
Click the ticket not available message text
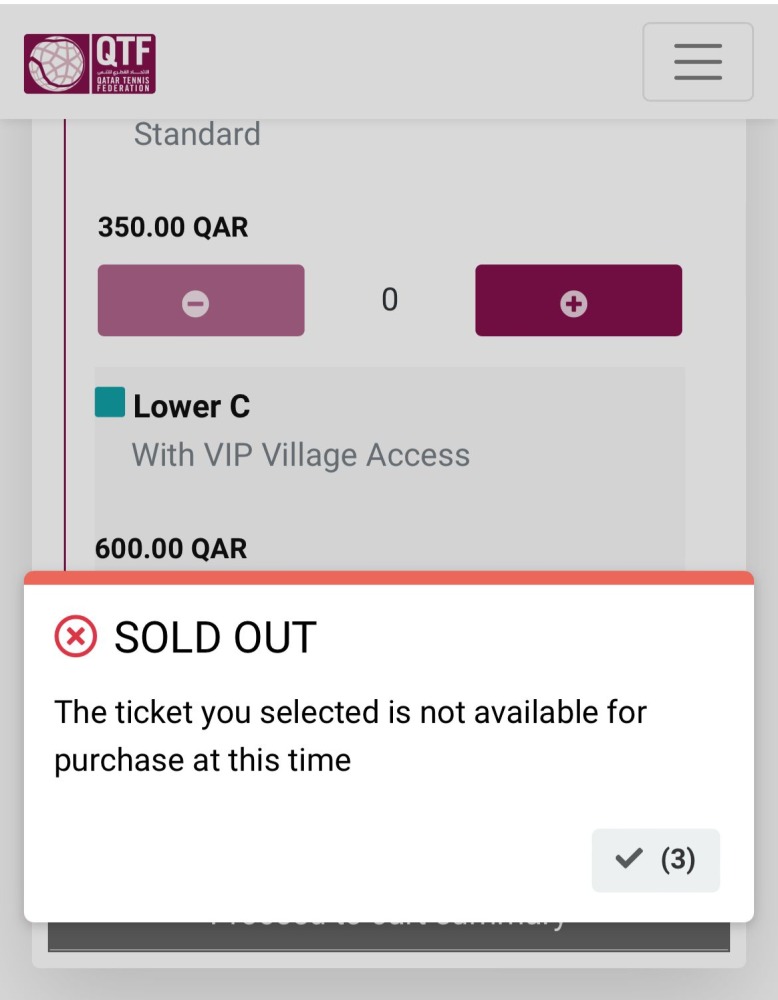pos(350,736)
